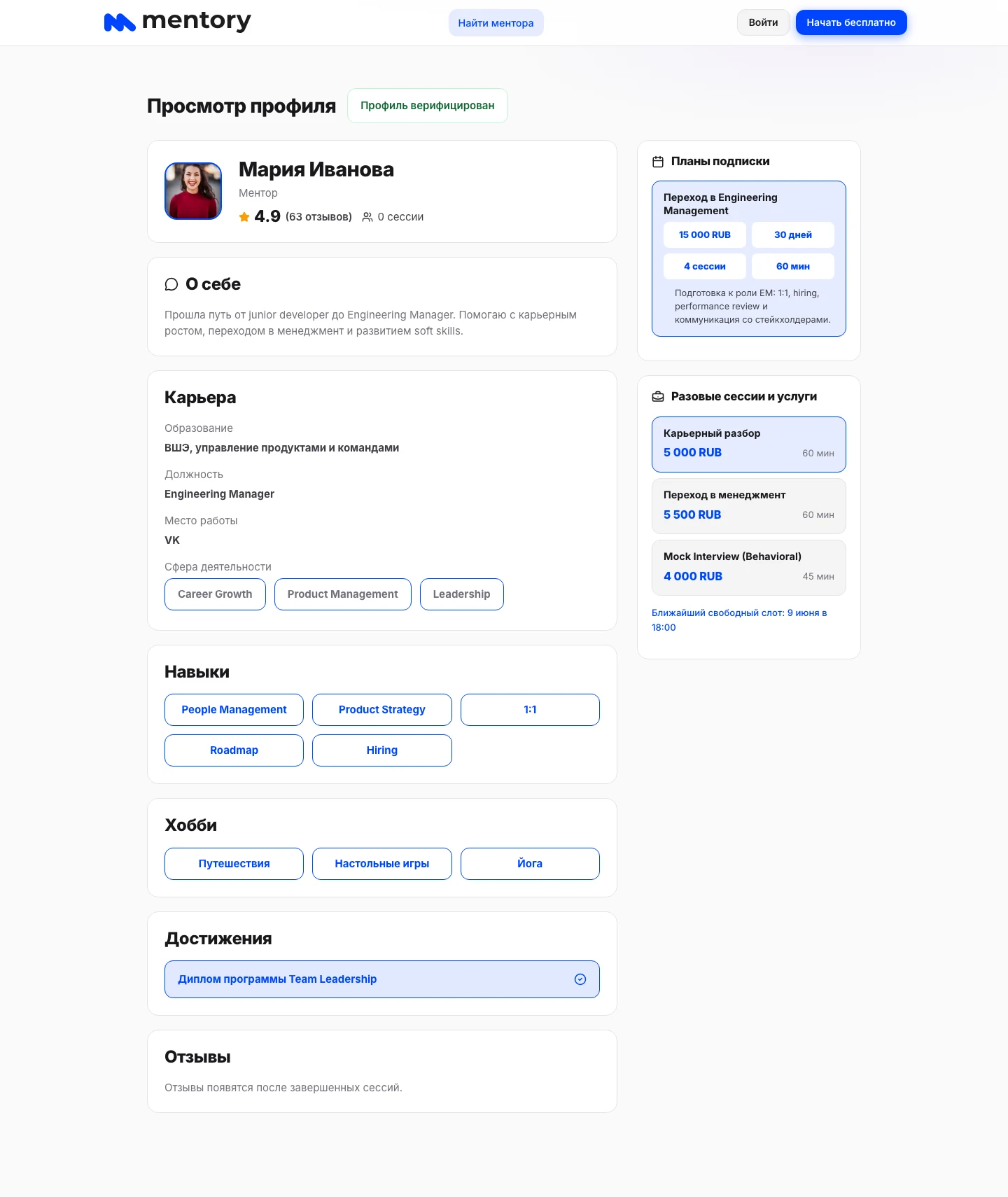The image size is (1008, 1197).
Task: Click the mentory logo icon
Action: (120, 22)
